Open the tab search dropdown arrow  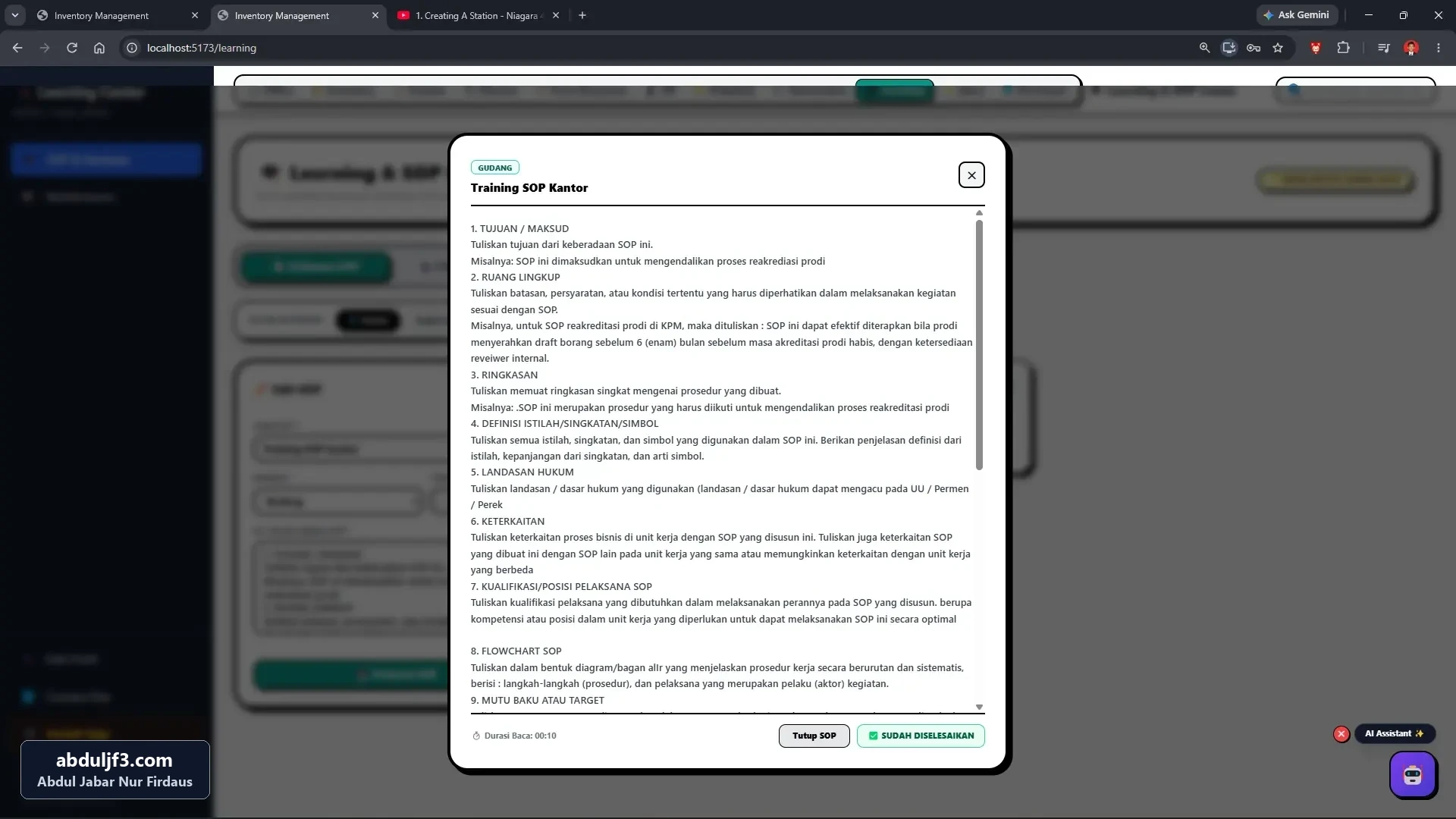(x=15, y=15)
